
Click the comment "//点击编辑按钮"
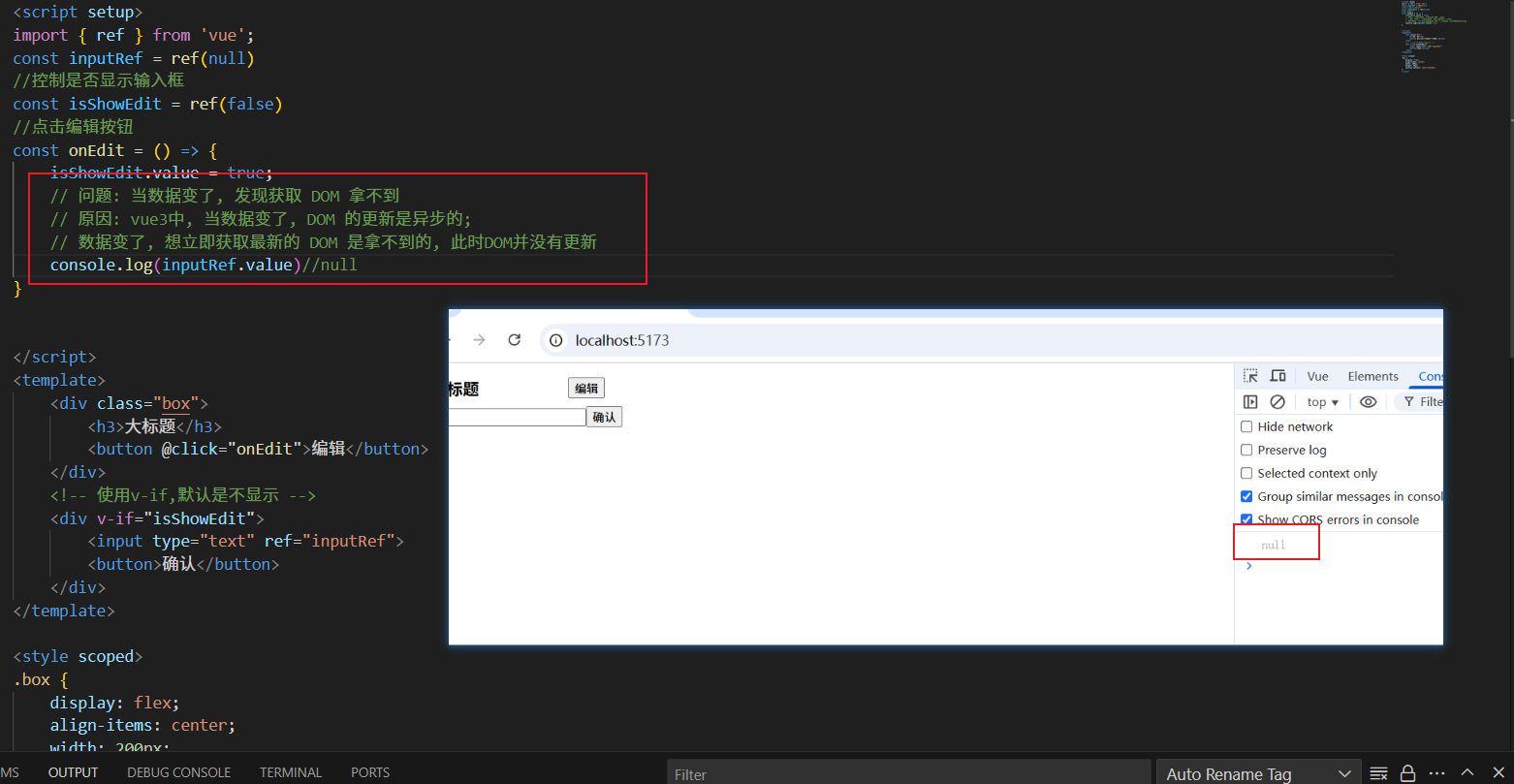[73, 127]
